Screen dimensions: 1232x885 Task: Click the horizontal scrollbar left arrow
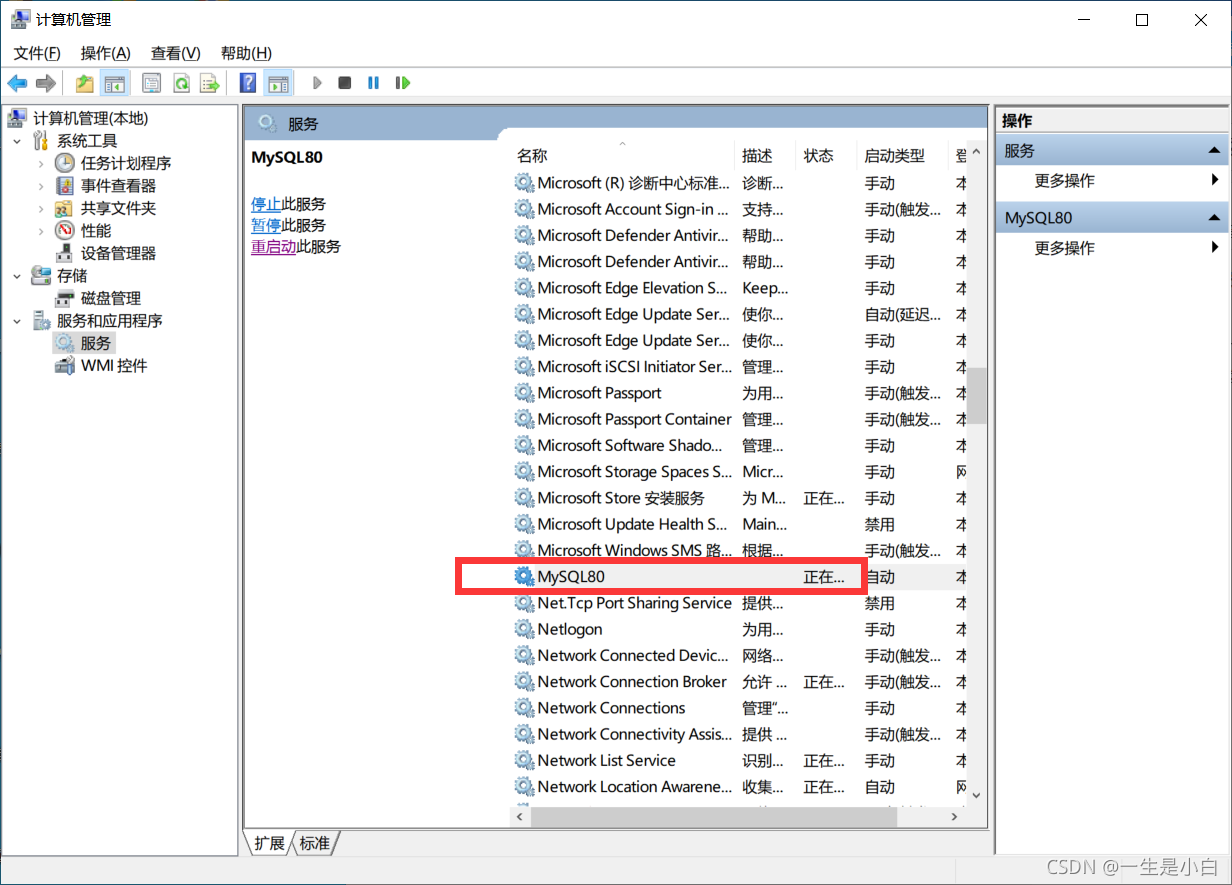coord(520,817)
